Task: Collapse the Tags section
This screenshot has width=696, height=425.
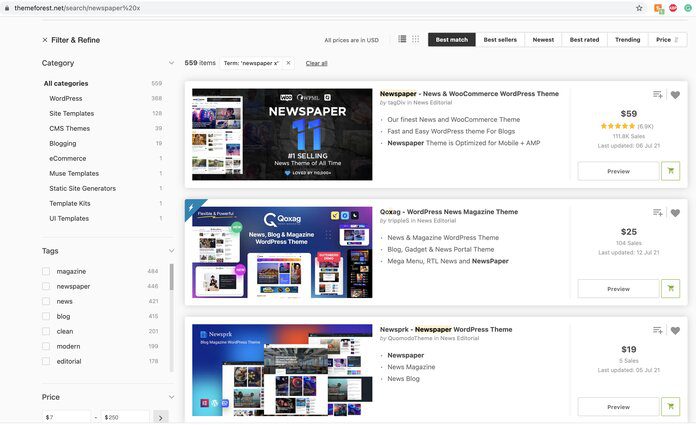Action: point(171,251)
